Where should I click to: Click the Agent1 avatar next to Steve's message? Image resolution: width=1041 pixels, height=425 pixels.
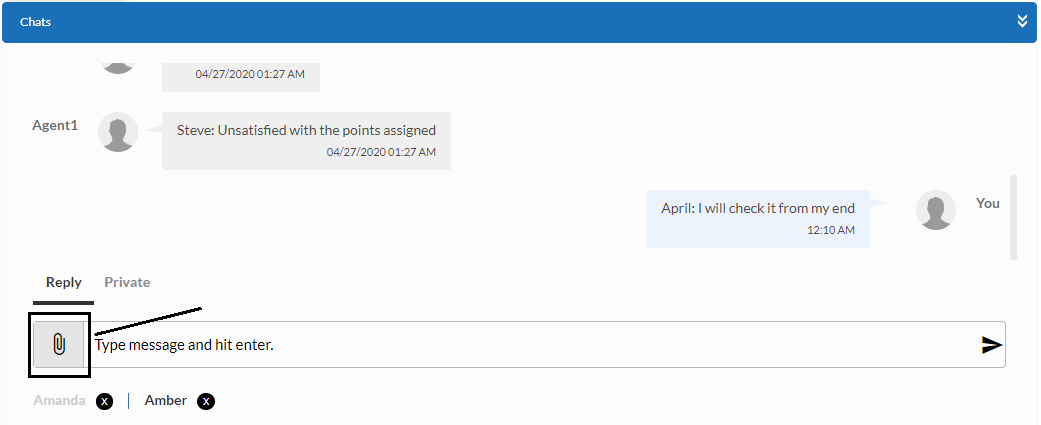point(118,133)
